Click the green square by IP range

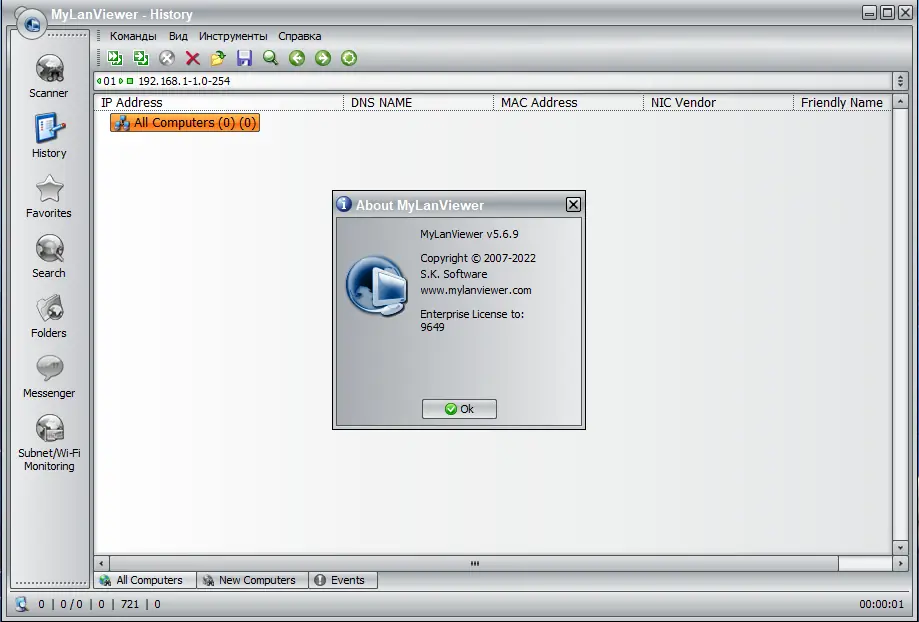click(130, 81)
